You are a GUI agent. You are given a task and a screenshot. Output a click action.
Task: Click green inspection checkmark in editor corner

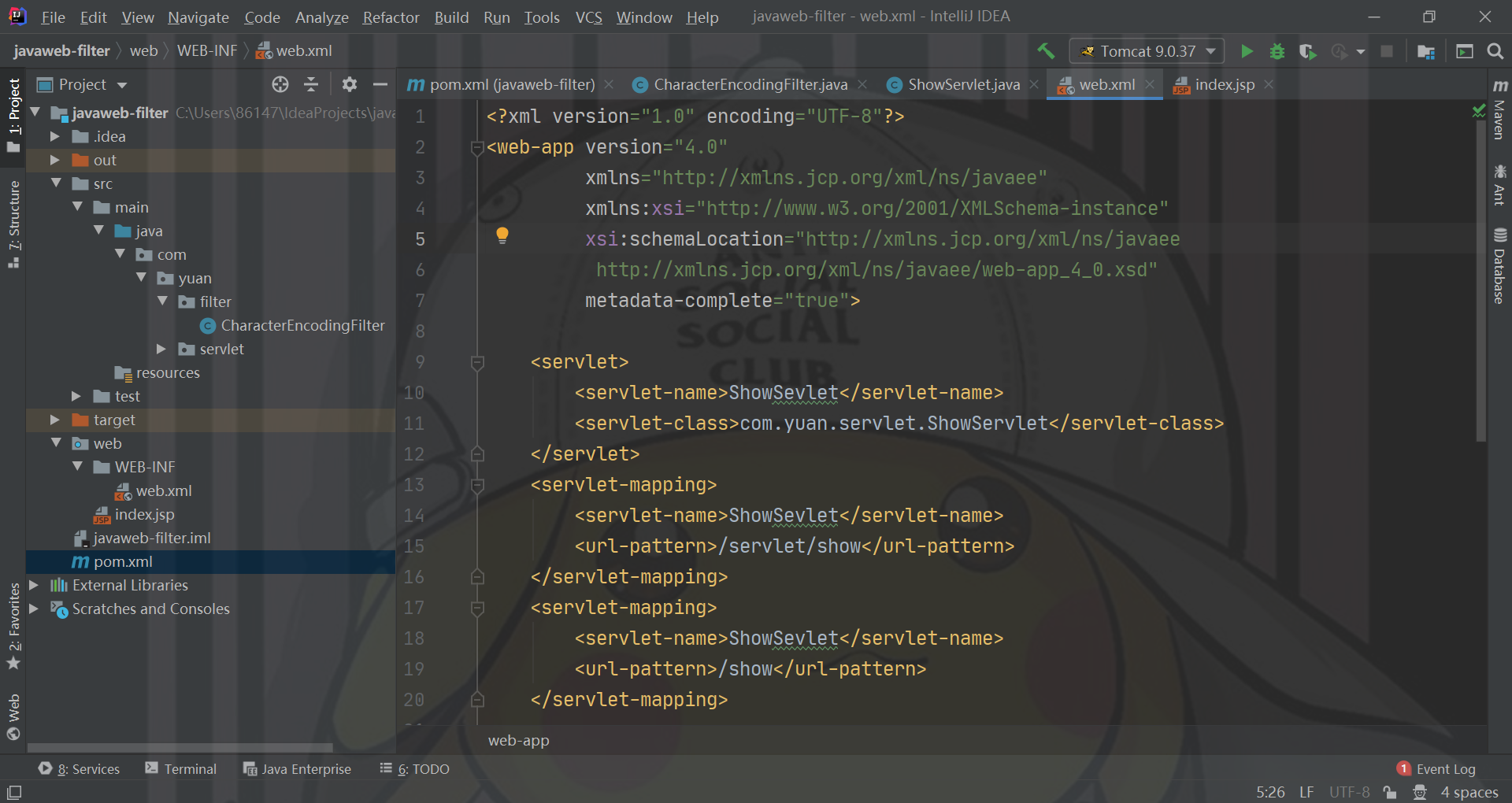tap(1478, 112)
